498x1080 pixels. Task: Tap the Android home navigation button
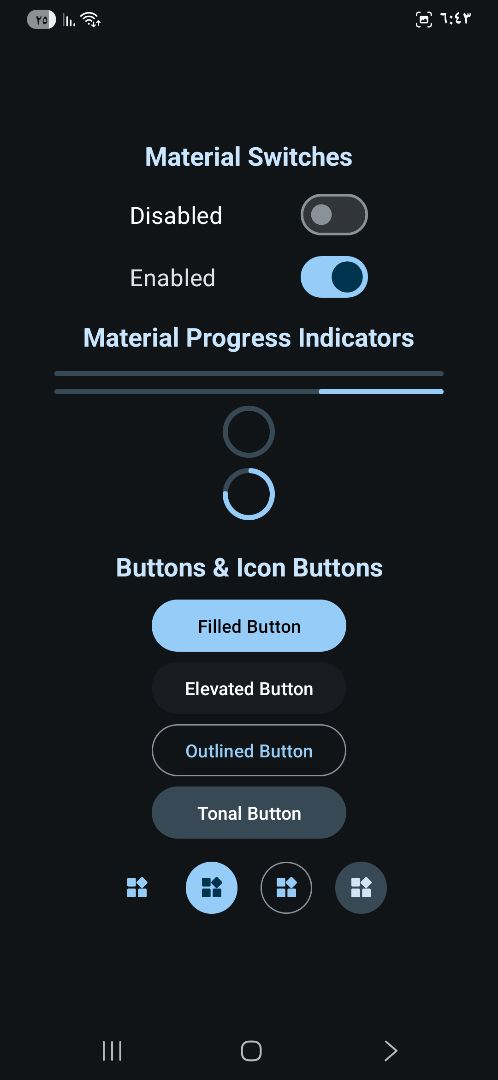tap(251, 1050)
